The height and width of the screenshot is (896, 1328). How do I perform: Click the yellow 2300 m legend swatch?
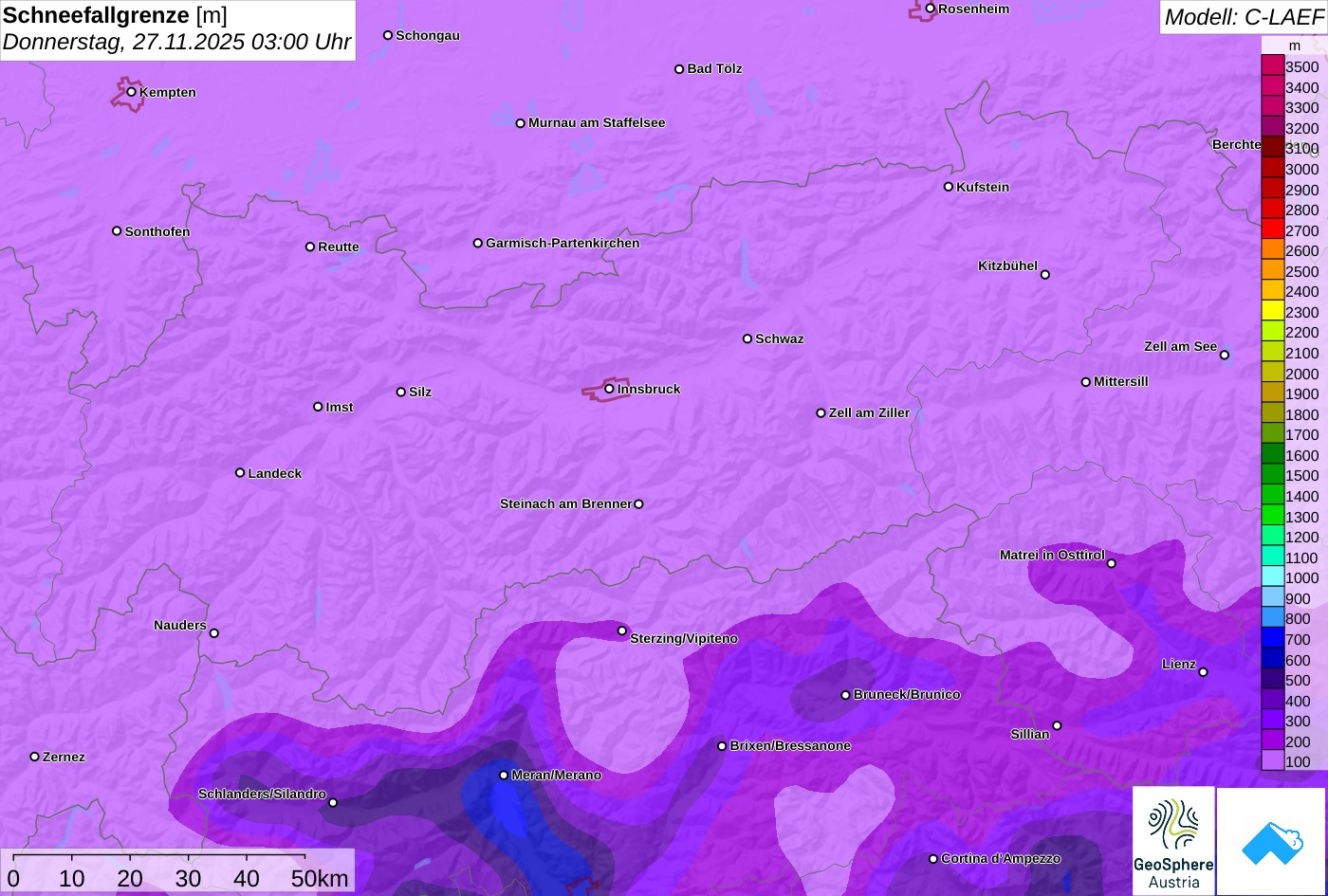tap(1272, 311)
